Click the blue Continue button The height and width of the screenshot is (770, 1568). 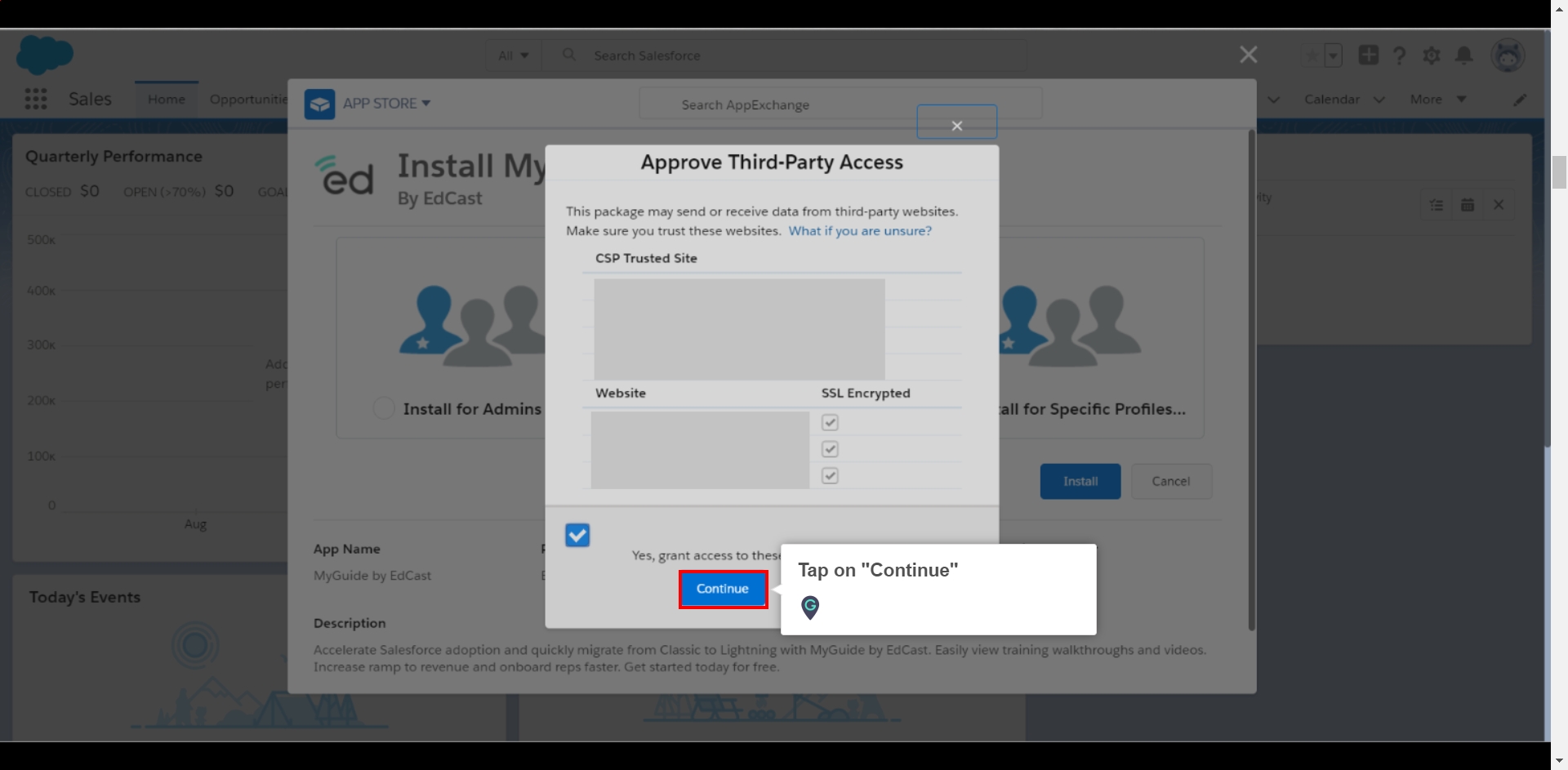coord(723,589)
